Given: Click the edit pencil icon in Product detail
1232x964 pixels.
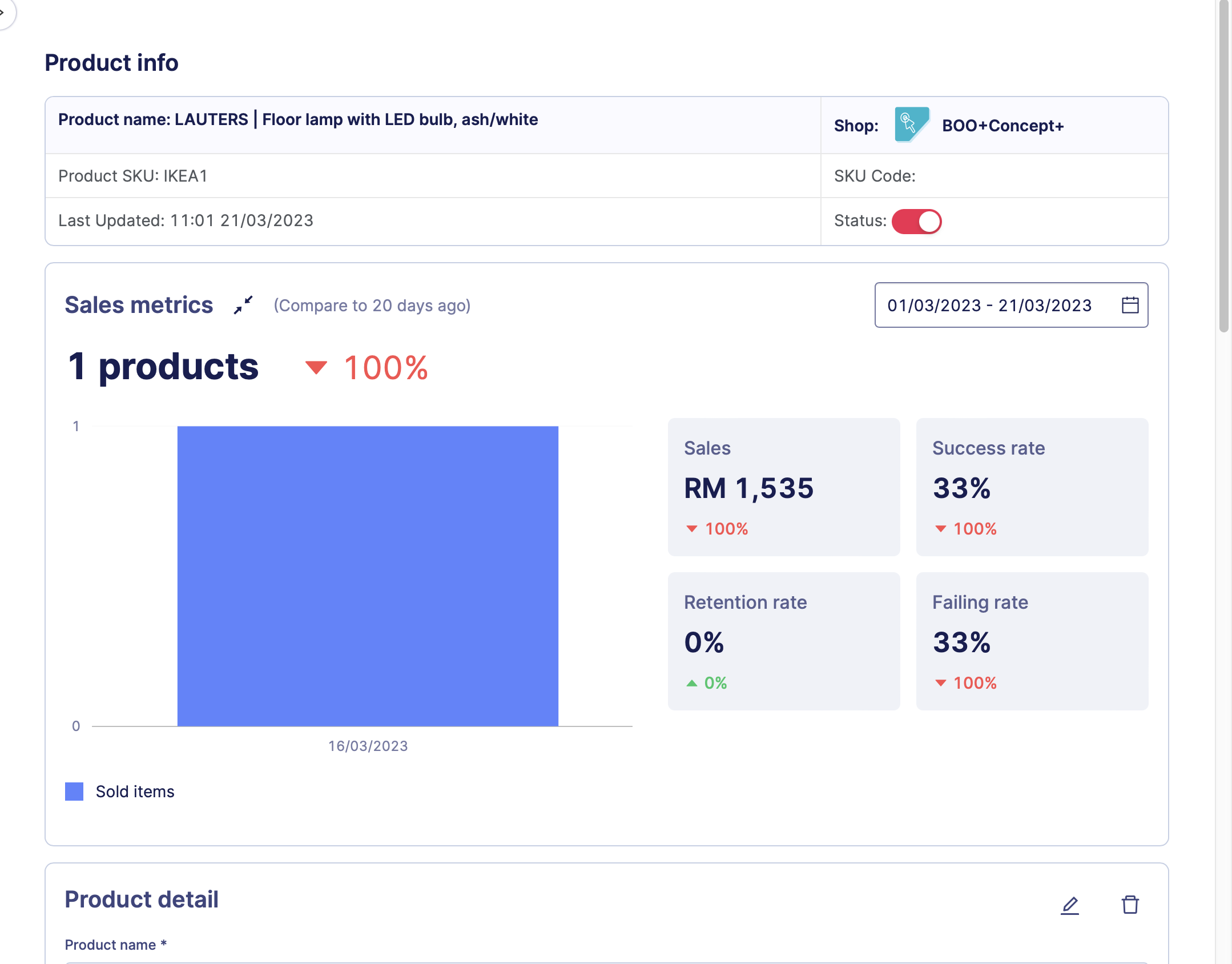Looking at the screenshot, I should click(1069, 905).
